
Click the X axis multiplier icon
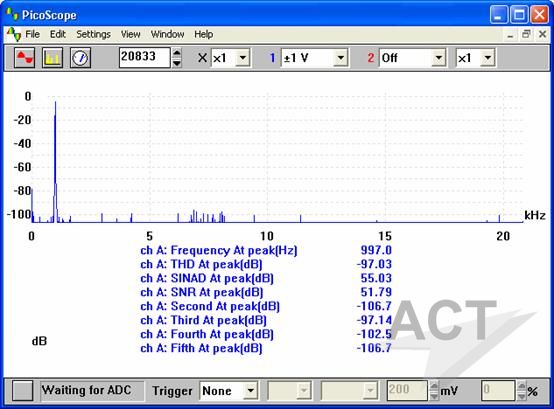pos(202,58)
